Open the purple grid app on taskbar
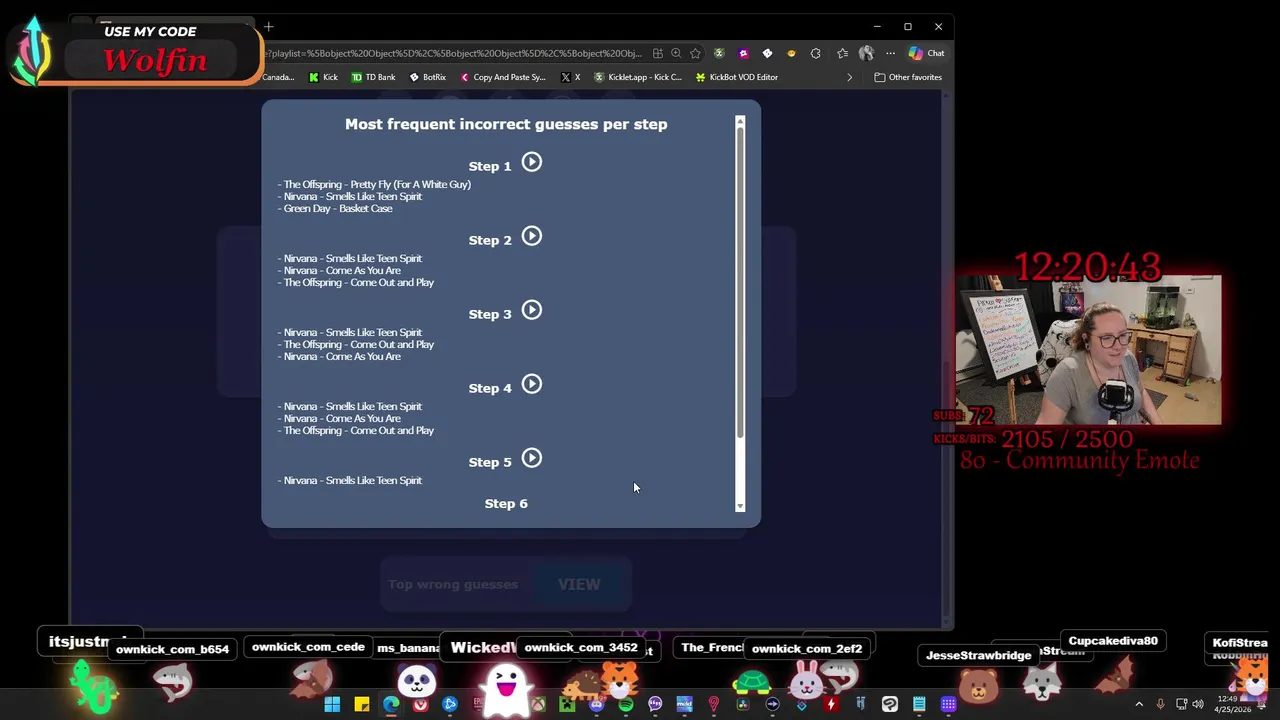This screenshot has width=1280, height=720. click(x=948, y=705)
